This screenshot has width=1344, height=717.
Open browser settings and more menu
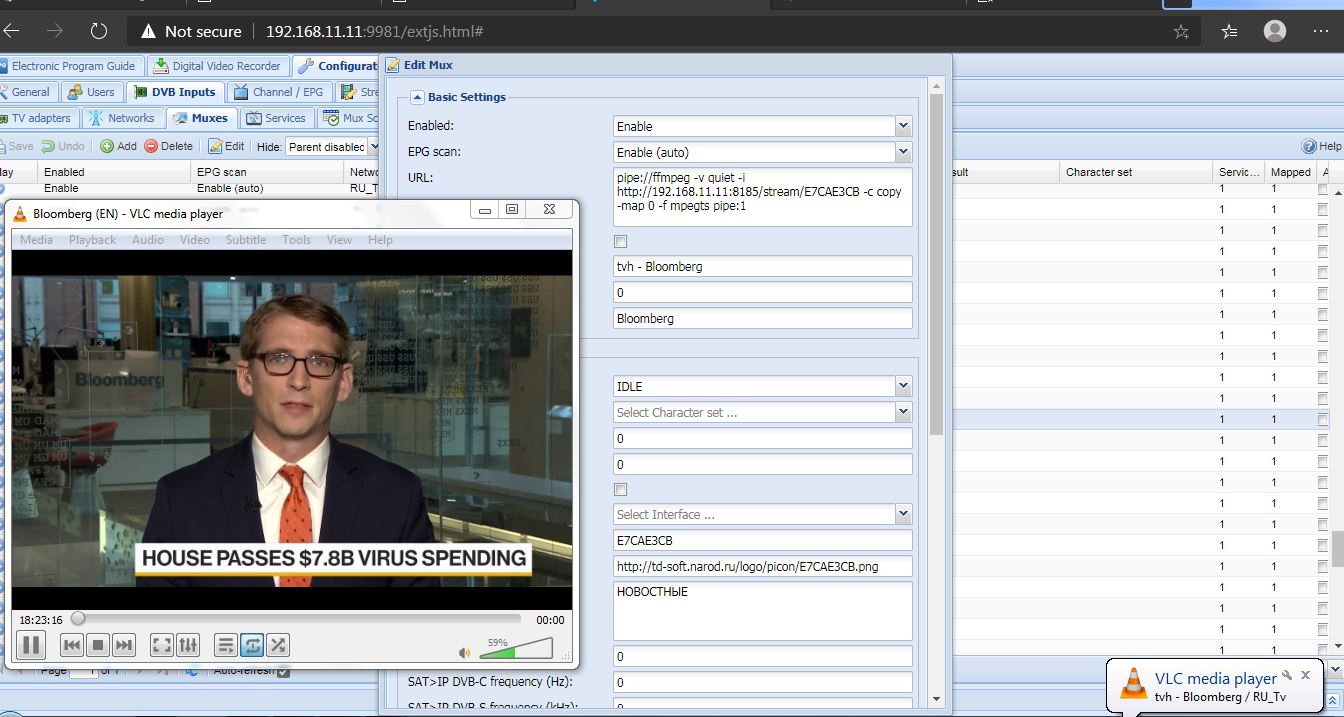click(1320, 31)
